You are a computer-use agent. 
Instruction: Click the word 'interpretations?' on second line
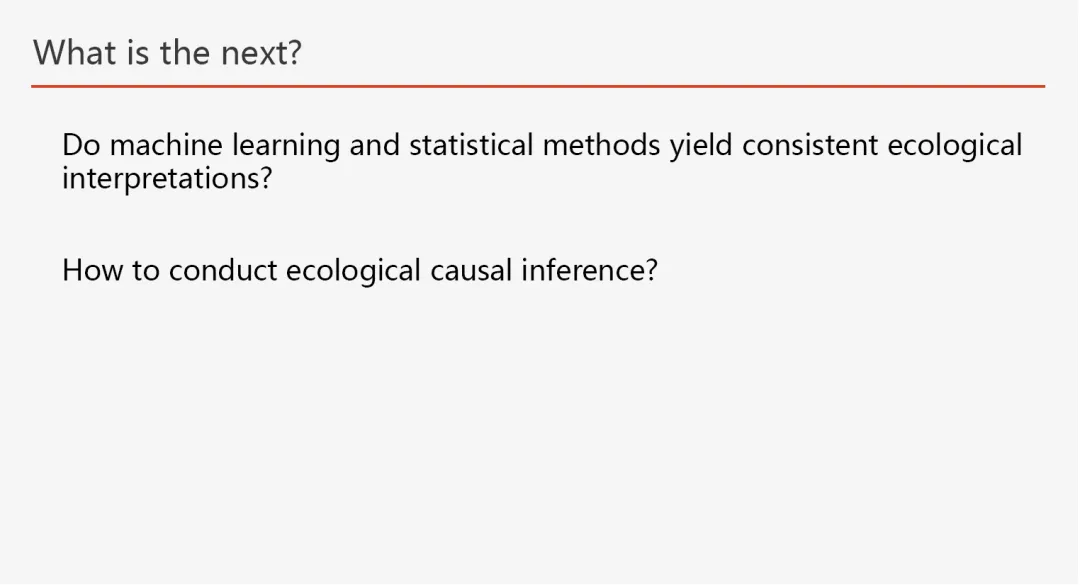point(167,179)
